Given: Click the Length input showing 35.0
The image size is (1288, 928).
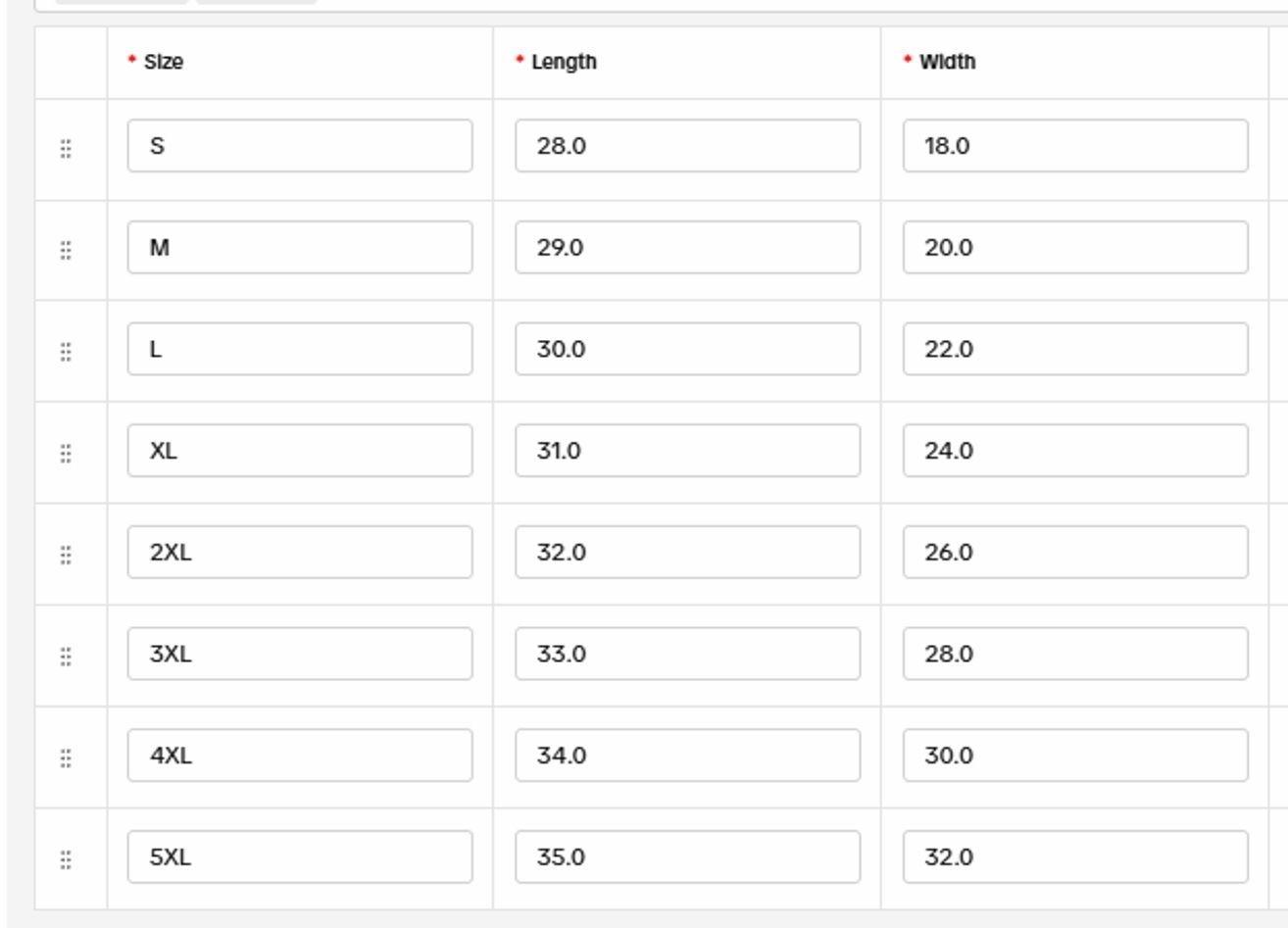Looking at the screenshot, I should pos(687,857).
